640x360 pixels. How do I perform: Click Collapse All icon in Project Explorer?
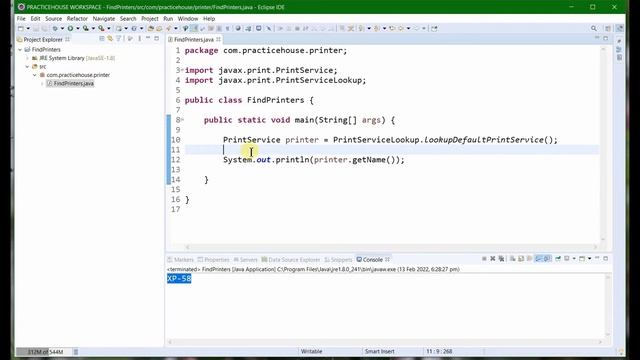pos(102,39)
